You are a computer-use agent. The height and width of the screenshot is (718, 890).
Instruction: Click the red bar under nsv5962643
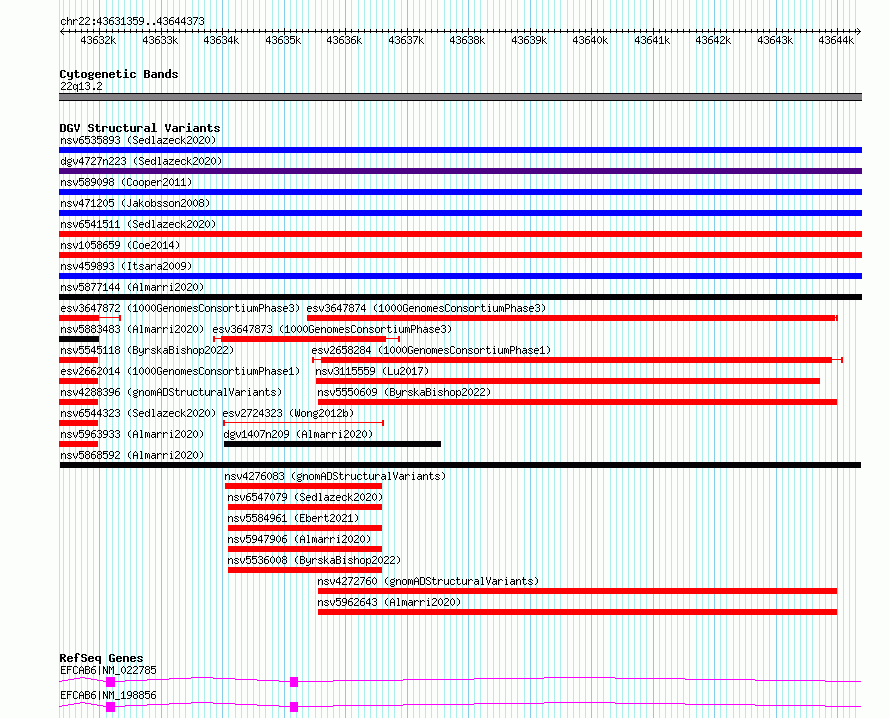577,612
